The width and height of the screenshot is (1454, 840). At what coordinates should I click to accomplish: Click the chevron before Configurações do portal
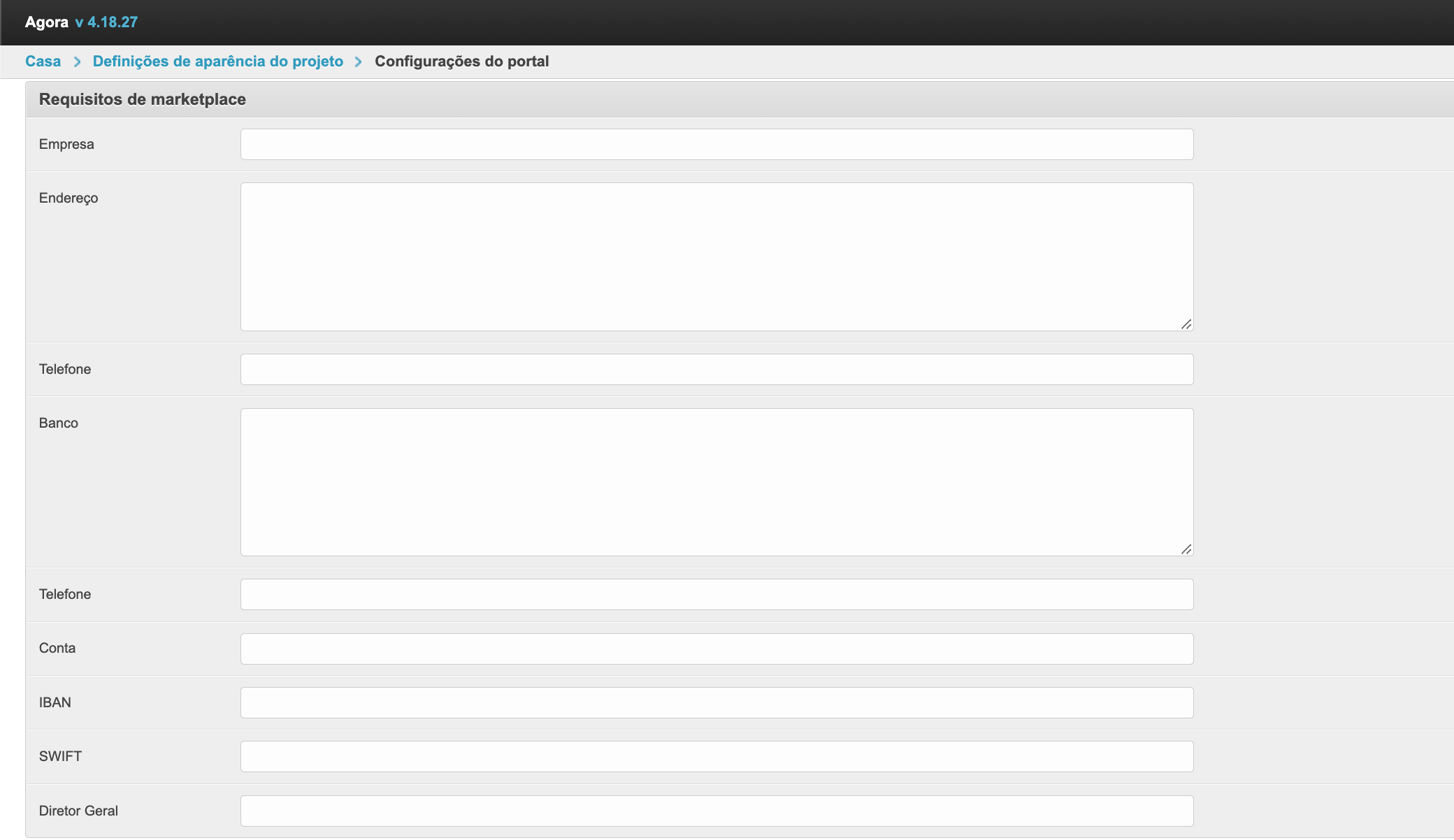pos(358,62)
